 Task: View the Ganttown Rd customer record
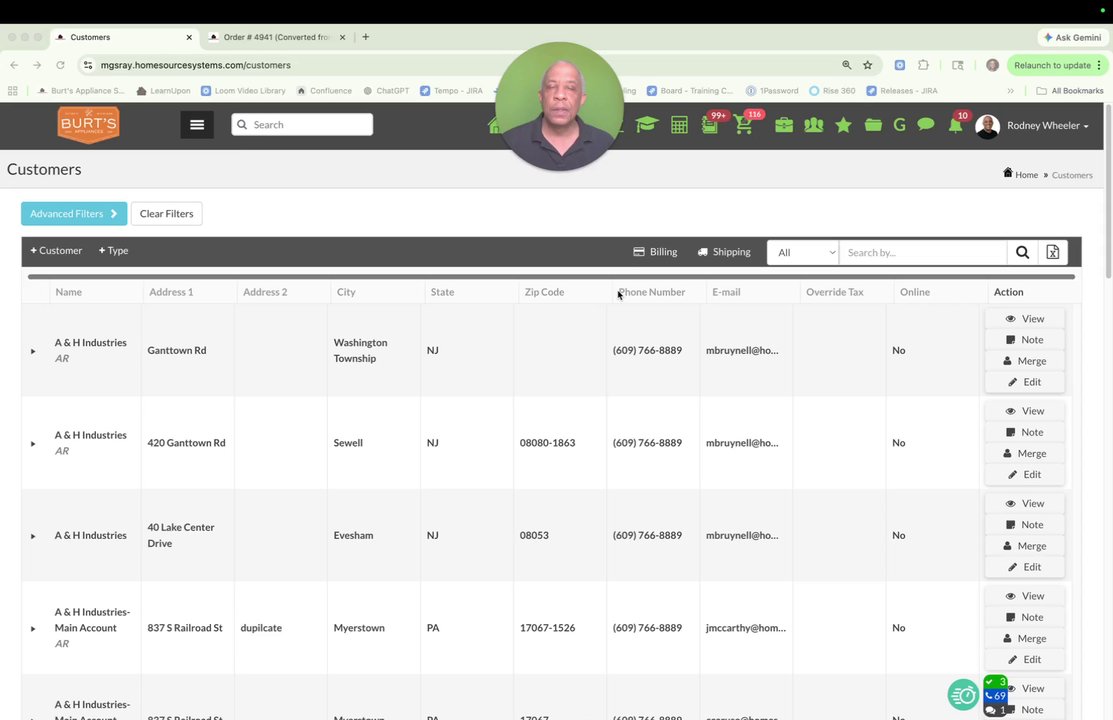(1024, 319)
